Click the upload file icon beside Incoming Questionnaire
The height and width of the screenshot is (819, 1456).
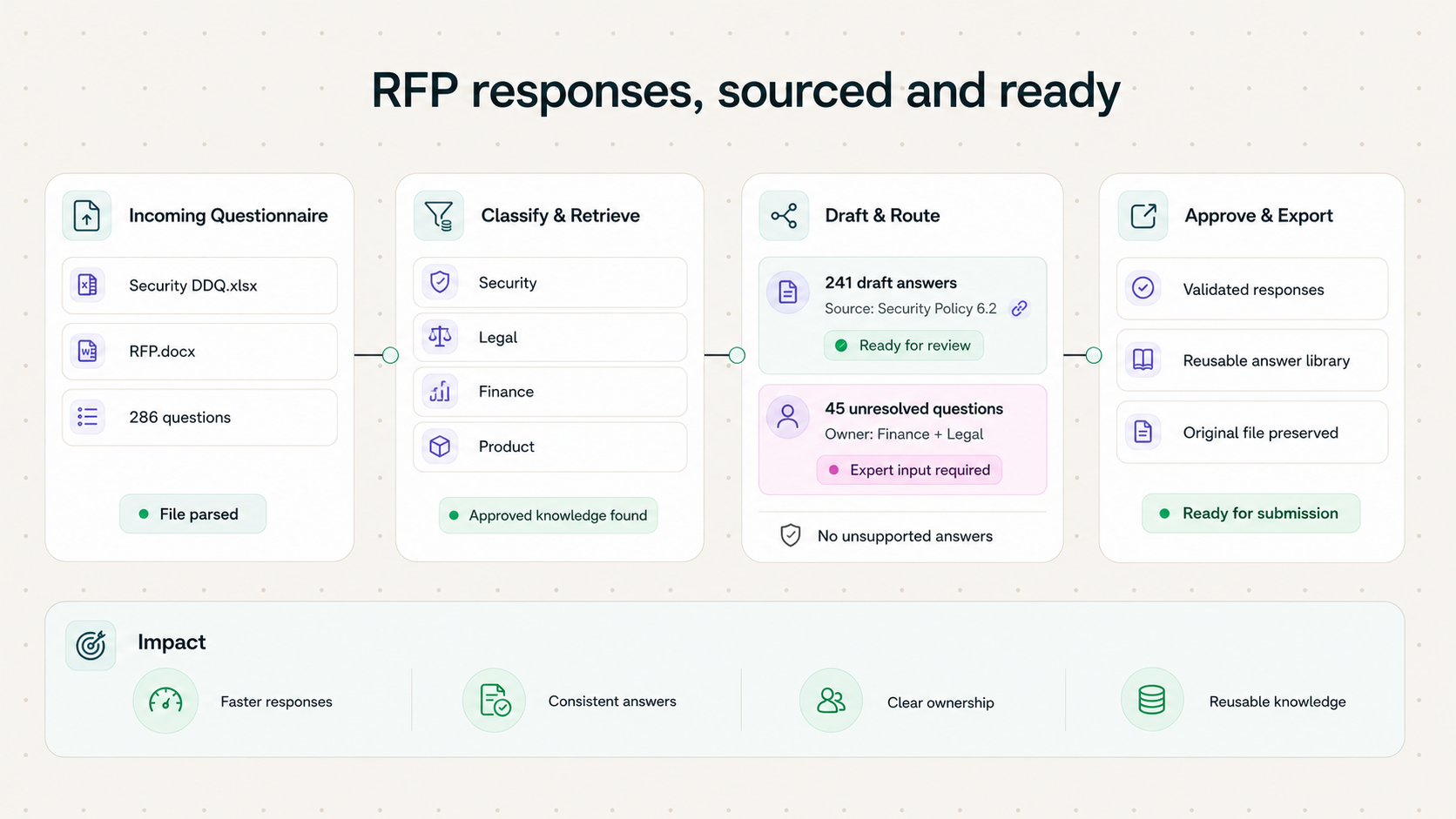pos(87,215)
